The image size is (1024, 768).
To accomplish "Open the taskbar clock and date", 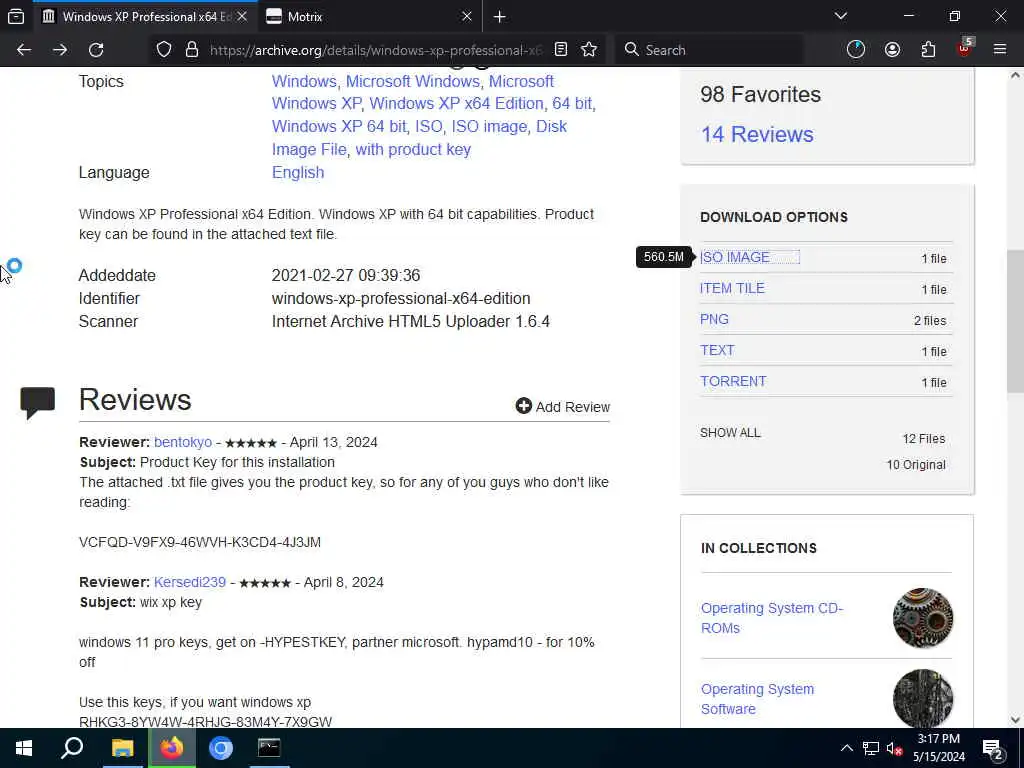I will (938, 748).
